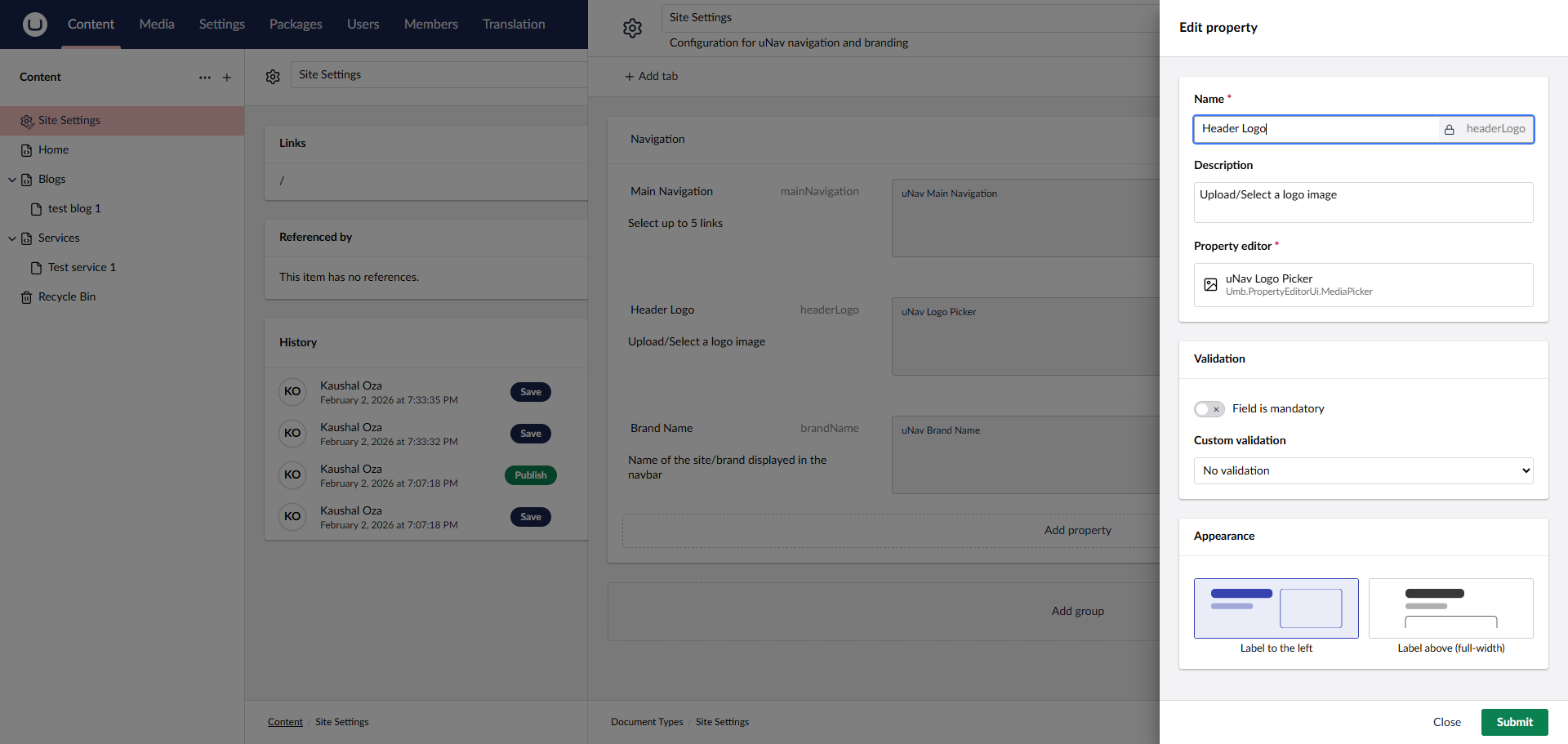Select test blog 1 in tree
The width and height of the screenshot is (1568, 744).
74,209
